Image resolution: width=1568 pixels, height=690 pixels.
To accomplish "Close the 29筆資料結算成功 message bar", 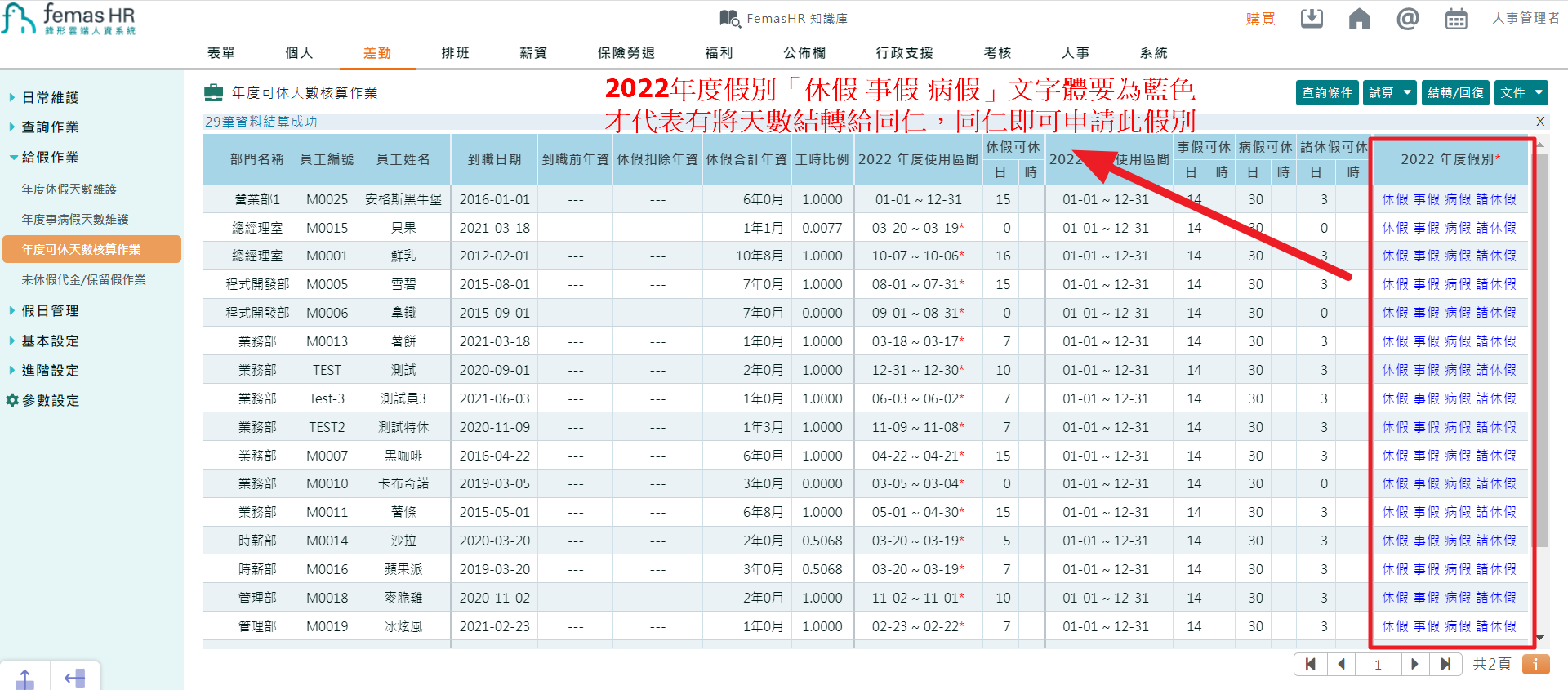I will pyautogui.click(x=1539, y=122).
